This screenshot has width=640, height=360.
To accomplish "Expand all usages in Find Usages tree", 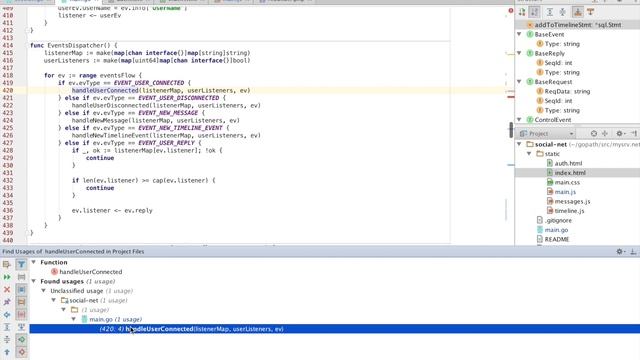I will tap(7, 327).
